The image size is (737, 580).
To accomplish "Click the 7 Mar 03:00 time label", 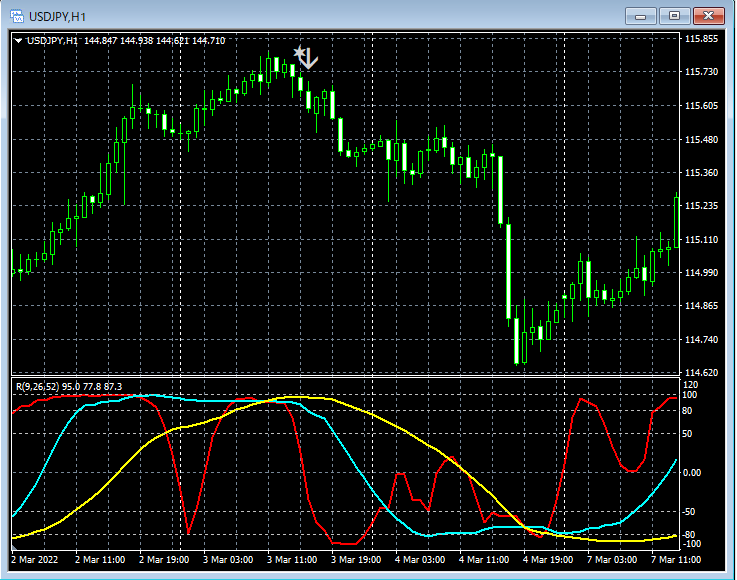I will pyautogui.click(x=612, y=560).
